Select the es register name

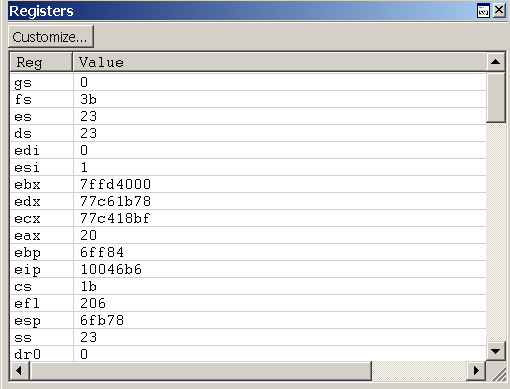(23, 117)
